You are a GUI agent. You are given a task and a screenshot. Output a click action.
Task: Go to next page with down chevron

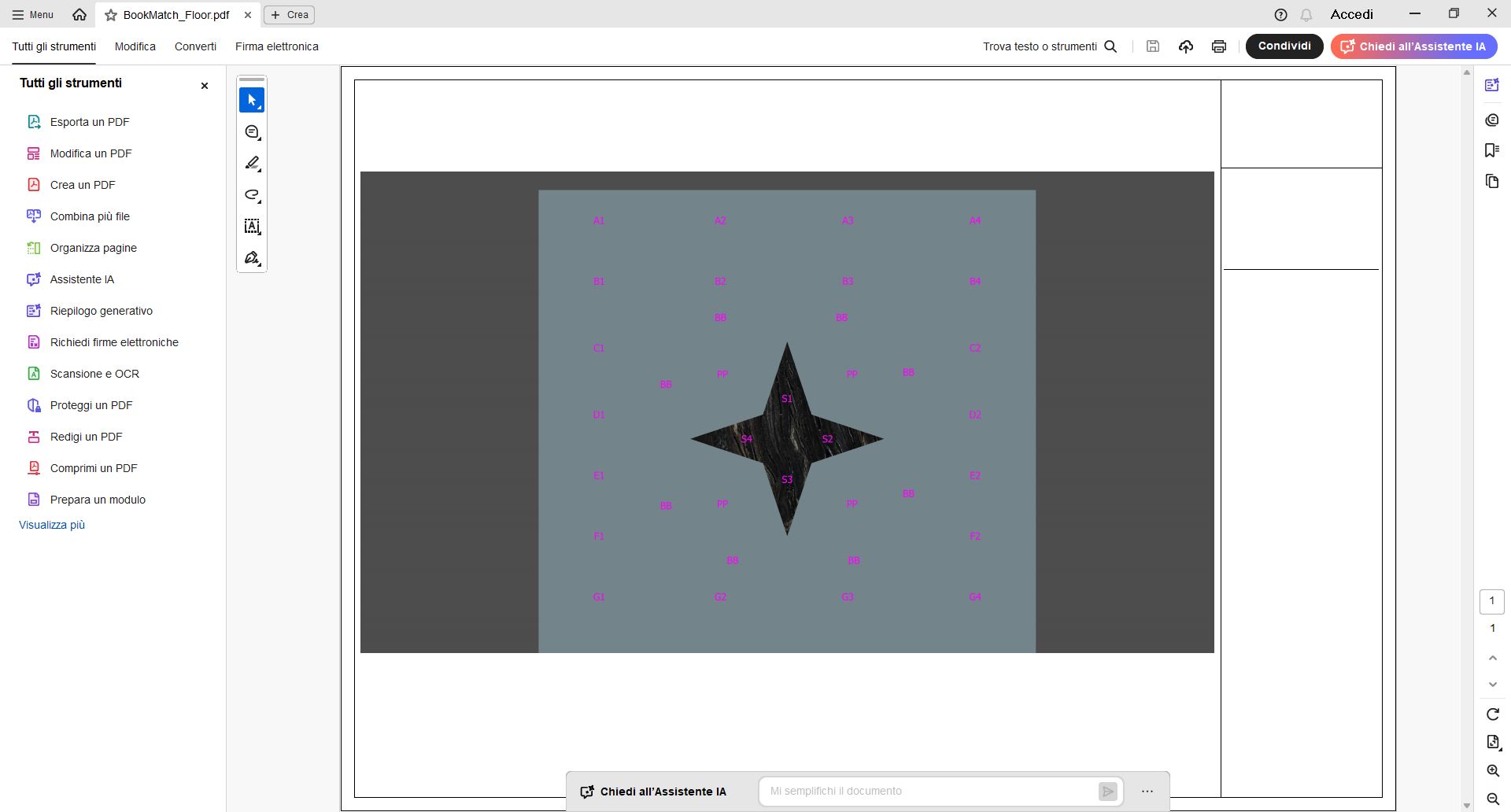(x=1493, y=685)
